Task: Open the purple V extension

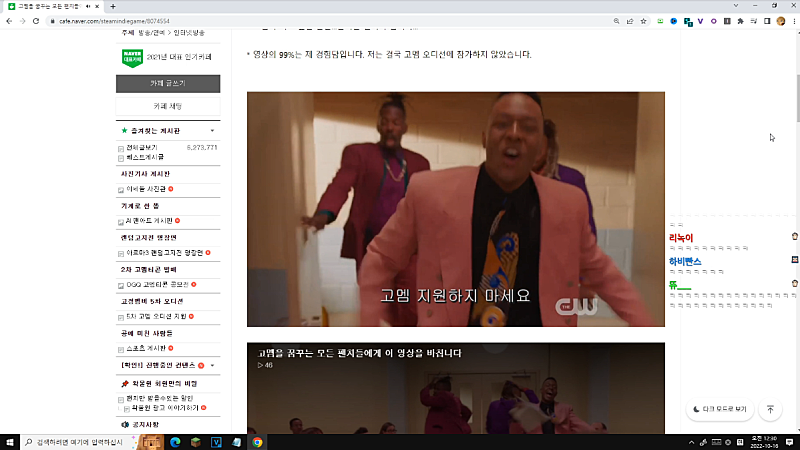Action: point(701,21)
